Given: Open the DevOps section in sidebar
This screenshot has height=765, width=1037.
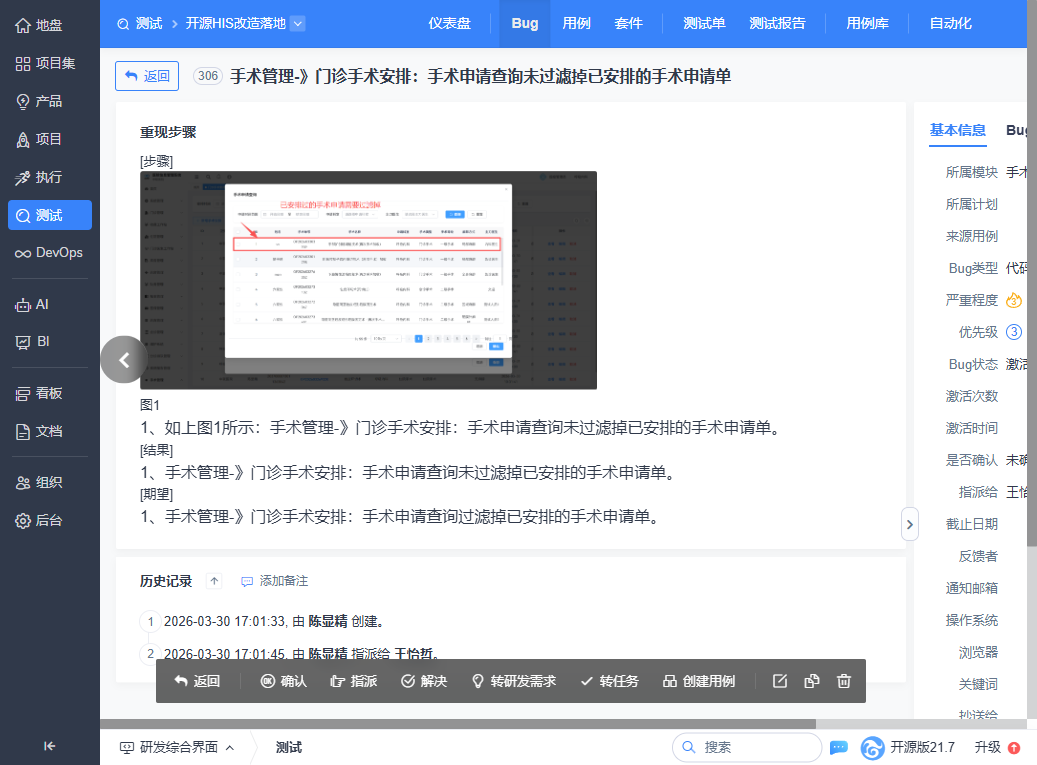Looking at the screenshot, I should click(50, 253).
